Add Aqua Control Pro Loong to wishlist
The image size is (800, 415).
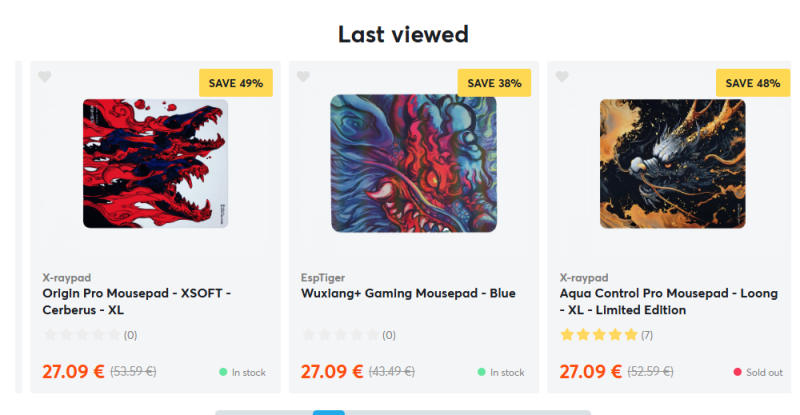click(562, 77)
